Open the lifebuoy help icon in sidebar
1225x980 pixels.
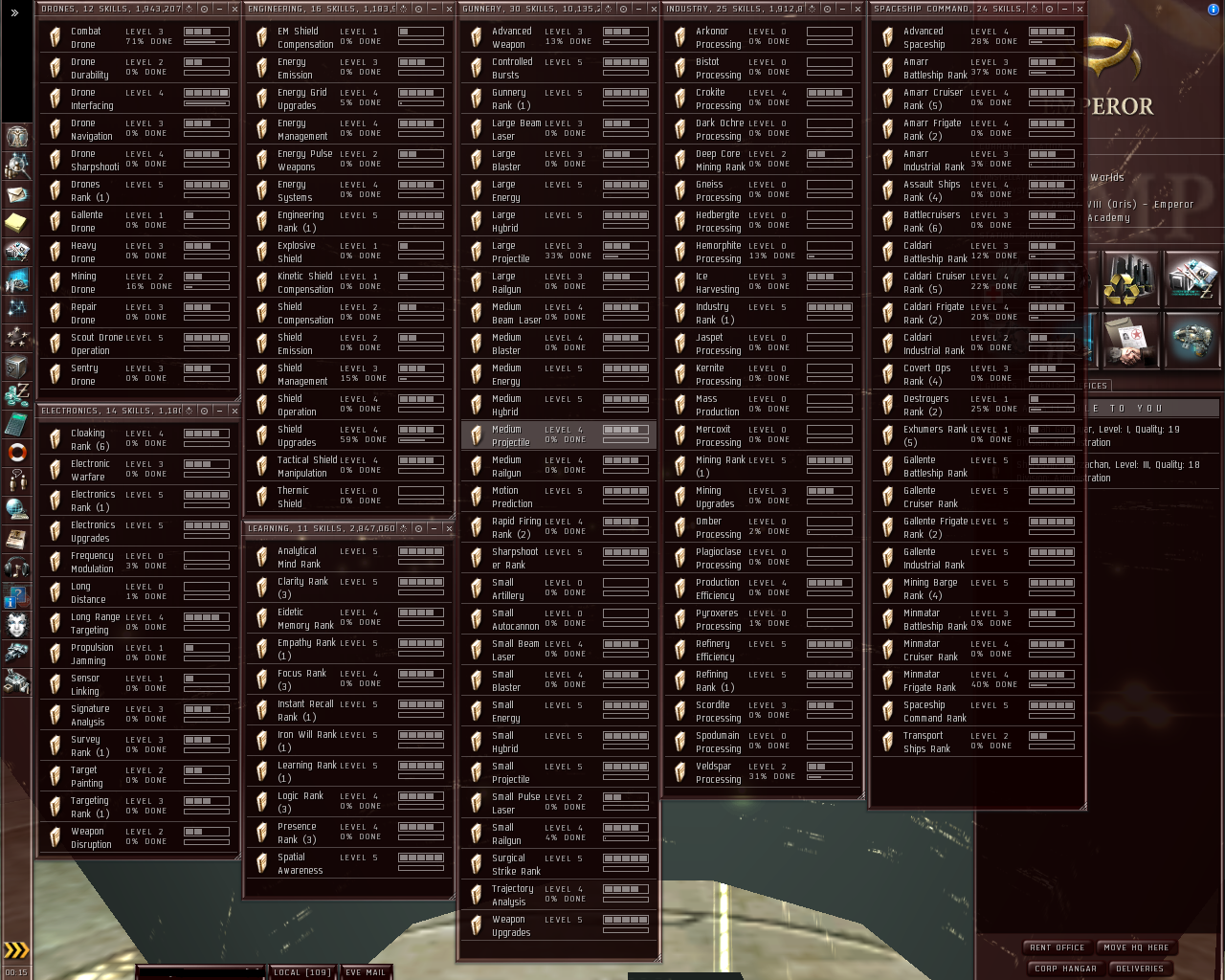pos(16,452)
